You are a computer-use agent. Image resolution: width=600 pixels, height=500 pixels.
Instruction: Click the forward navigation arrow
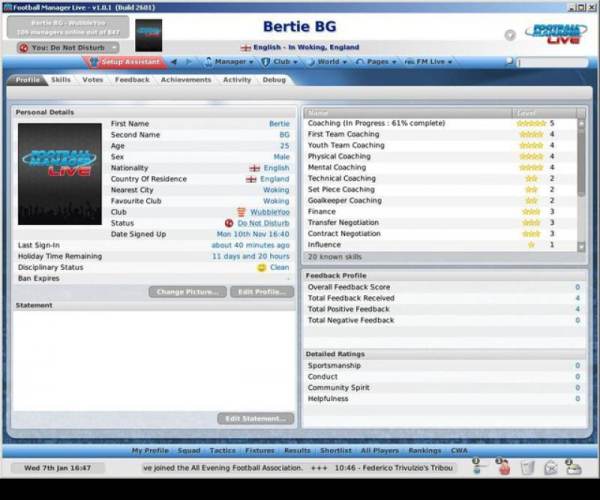click(x=189, y=62)
